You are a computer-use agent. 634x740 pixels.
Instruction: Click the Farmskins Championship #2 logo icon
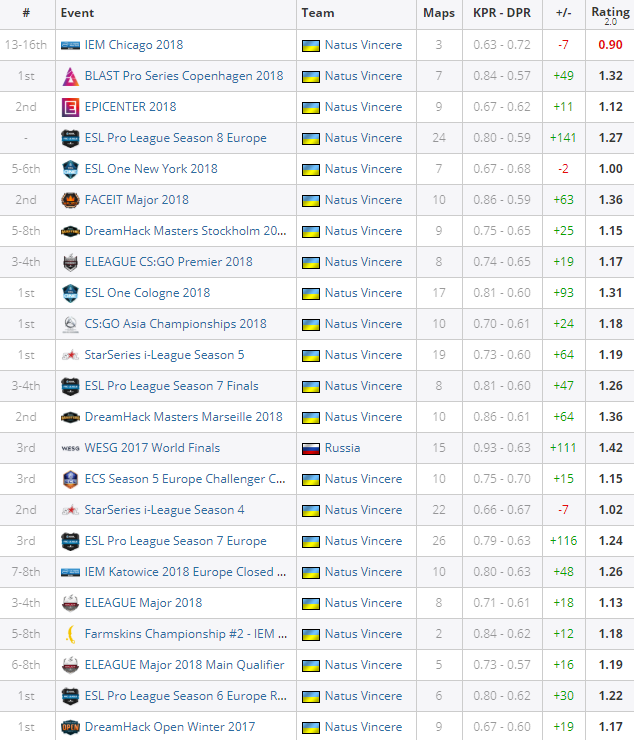pyautogui.click(x=70, y=634)
